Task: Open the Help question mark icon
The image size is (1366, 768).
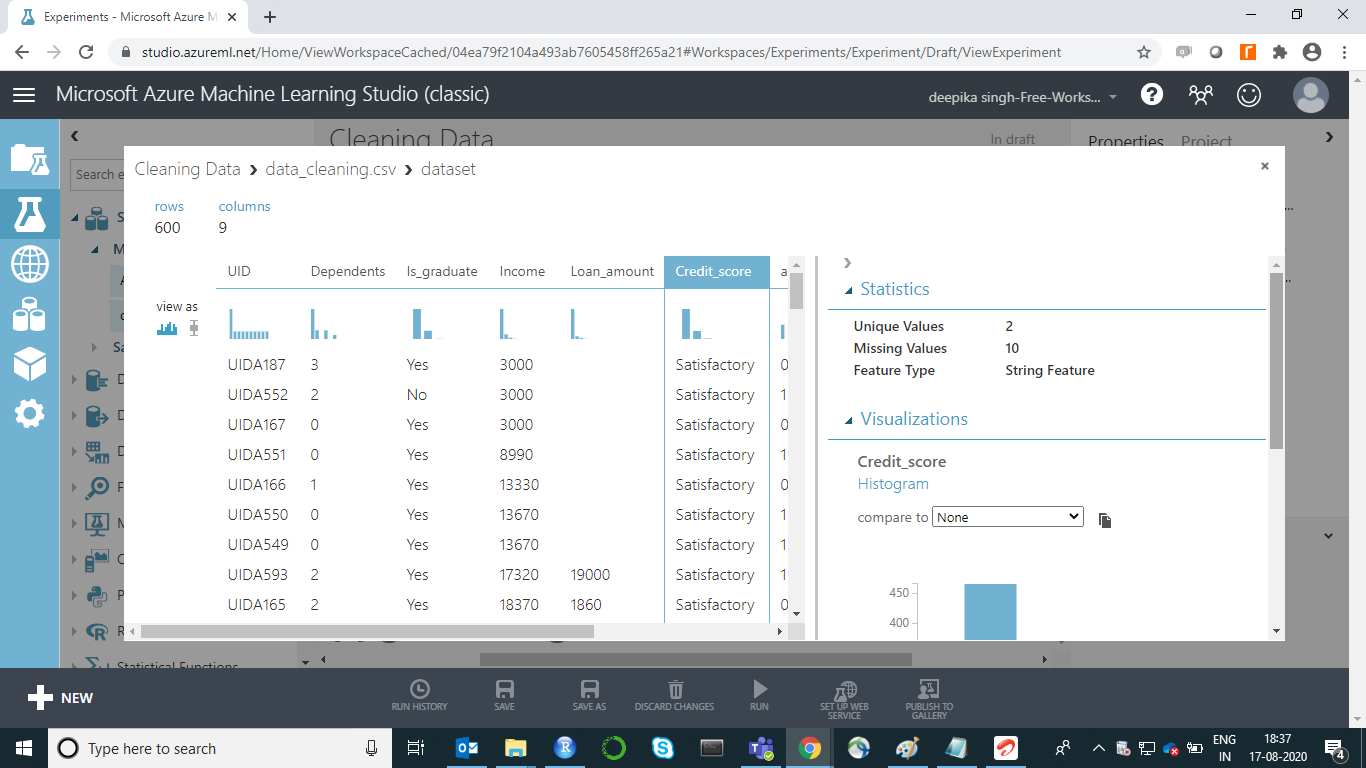Action: point(1152,94)
